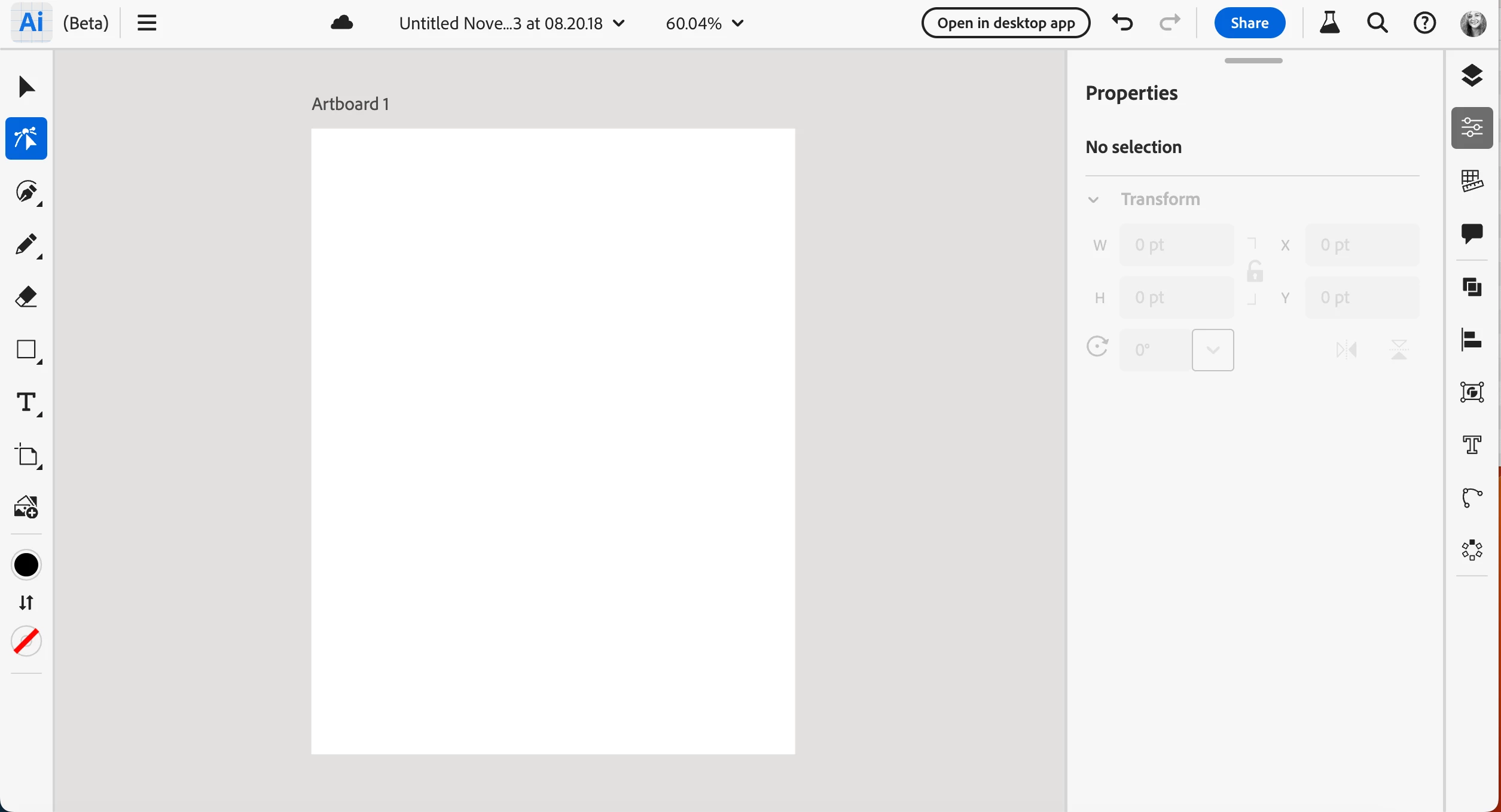Select the Pencil tool

pyautogui.click(x=26, y=244)
